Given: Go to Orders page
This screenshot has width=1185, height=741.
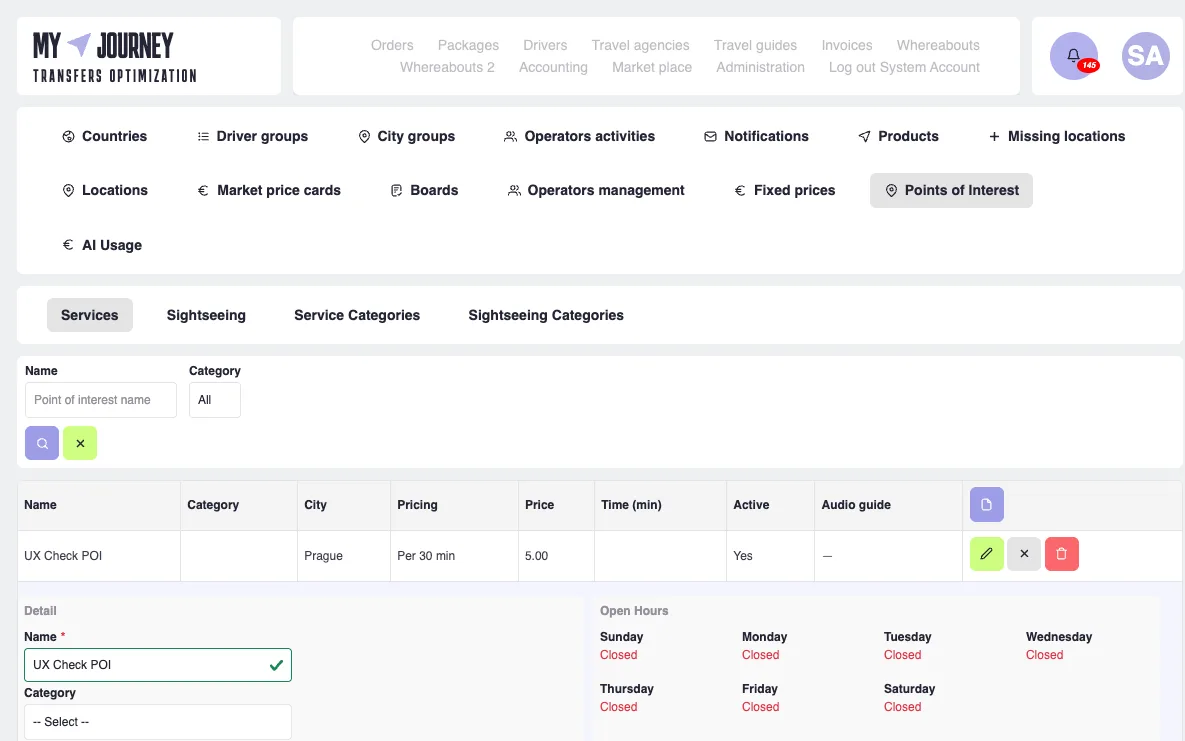Looking at the screenshot, I should point(392,45).
